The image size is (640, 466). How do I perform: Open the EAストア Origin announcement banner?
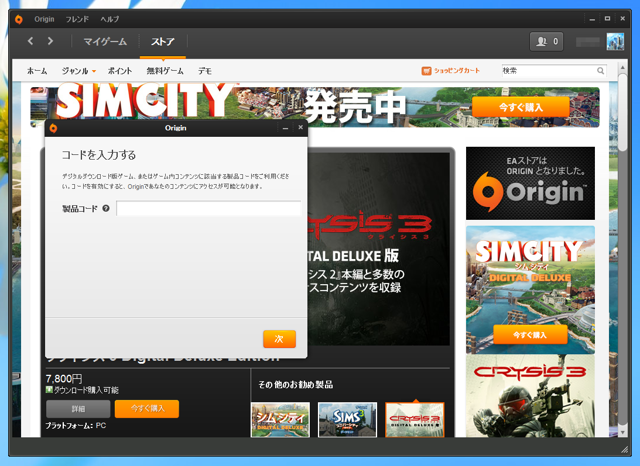click(530, 183)
